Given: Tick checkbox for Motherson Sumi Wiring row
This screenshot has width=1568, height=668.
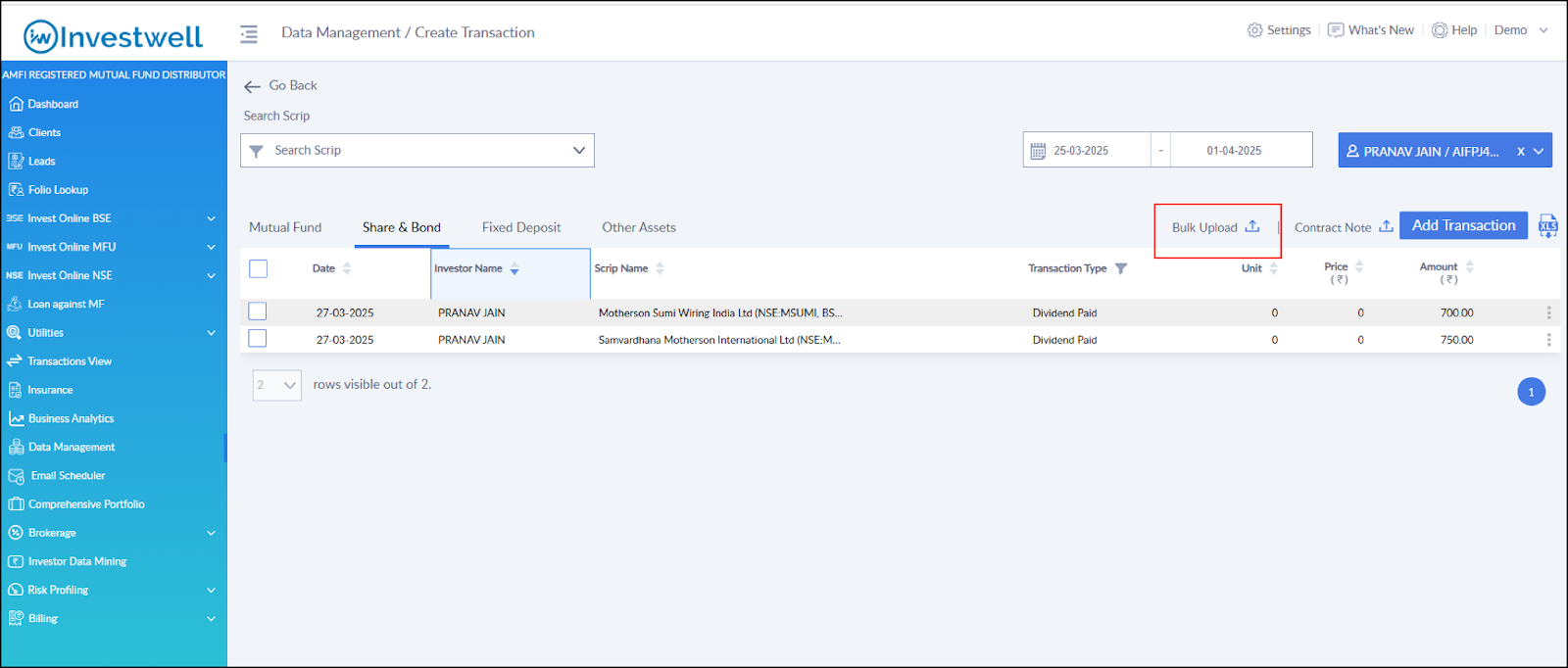Looking at the screenshot, I should tap(258, 311).
